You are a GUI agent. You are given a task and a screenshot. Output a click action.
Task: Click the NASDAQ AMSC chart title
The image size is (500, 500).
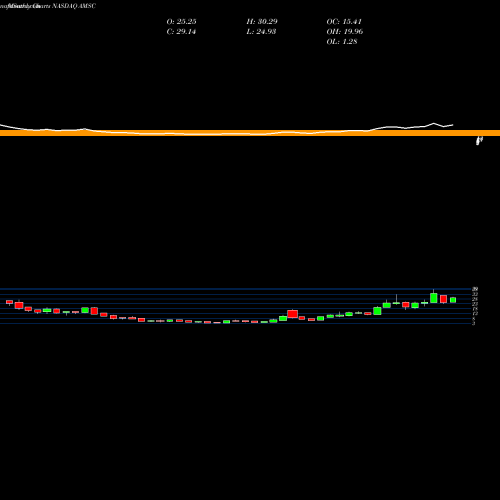[x=74, y=6]
